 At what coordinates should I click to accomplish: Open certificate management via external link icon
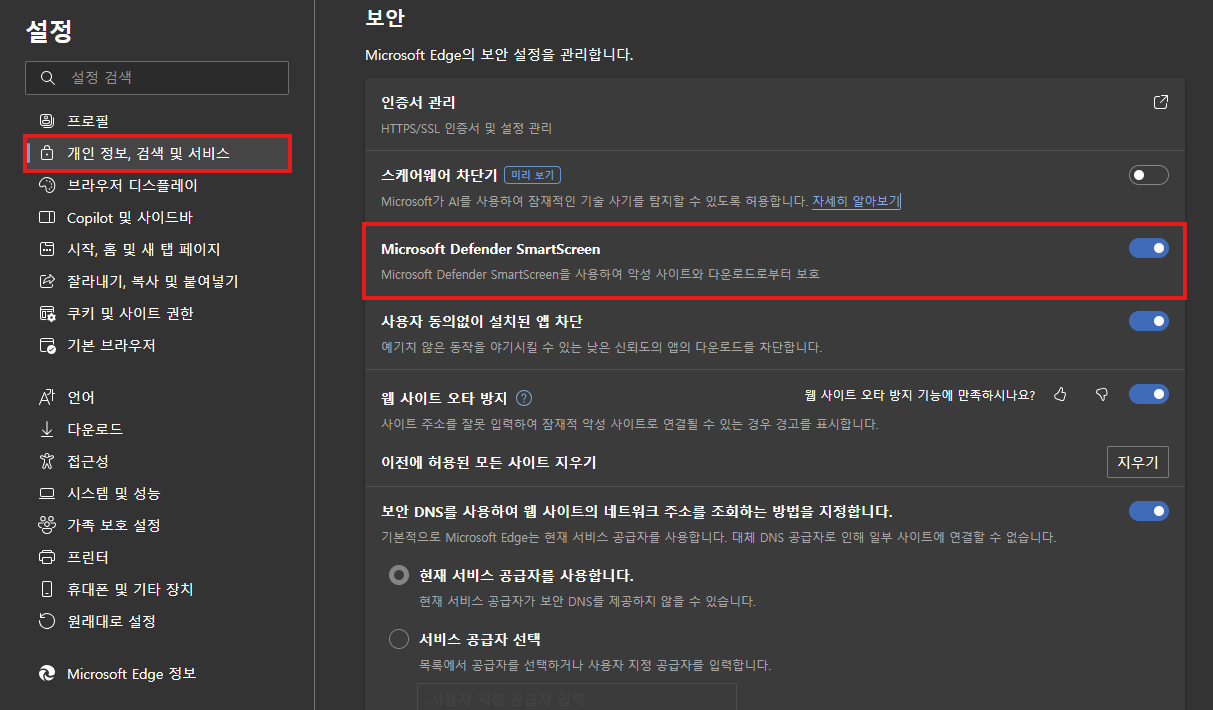click(x=1160, y=102)
